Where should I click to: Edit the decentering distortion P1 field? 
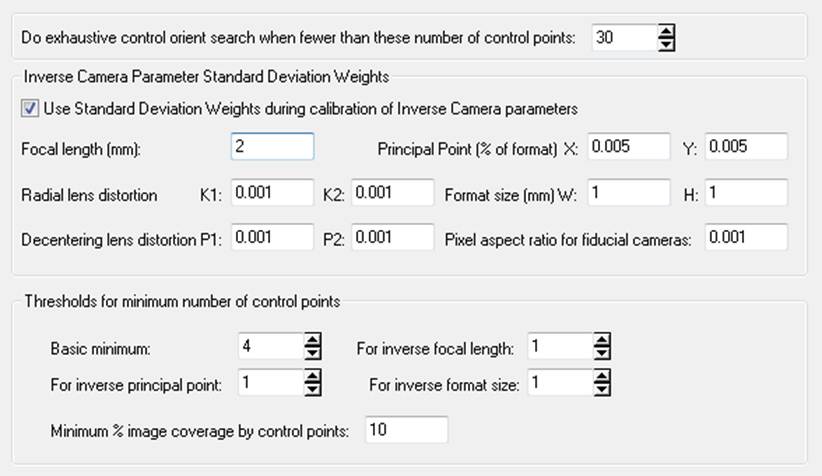[x=271, y=238]
